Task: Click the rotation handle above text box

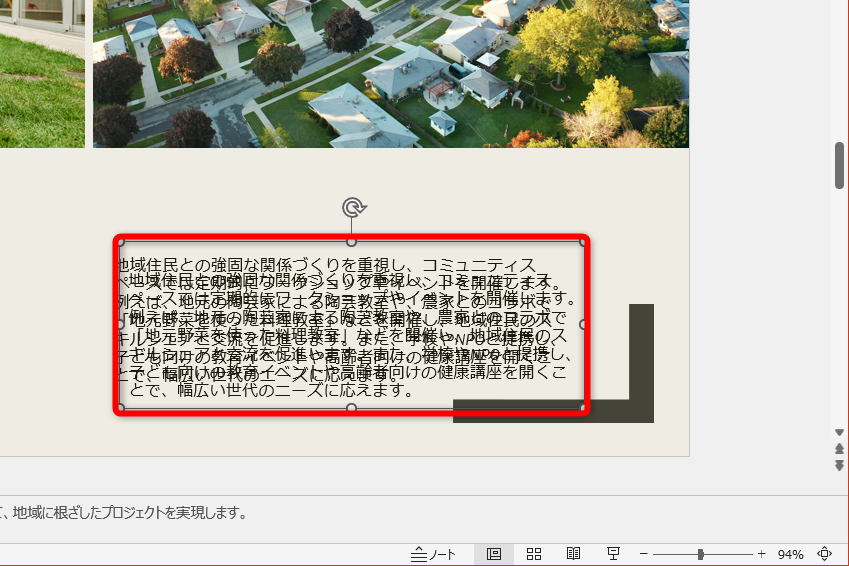Action: [x=353, y=207]
